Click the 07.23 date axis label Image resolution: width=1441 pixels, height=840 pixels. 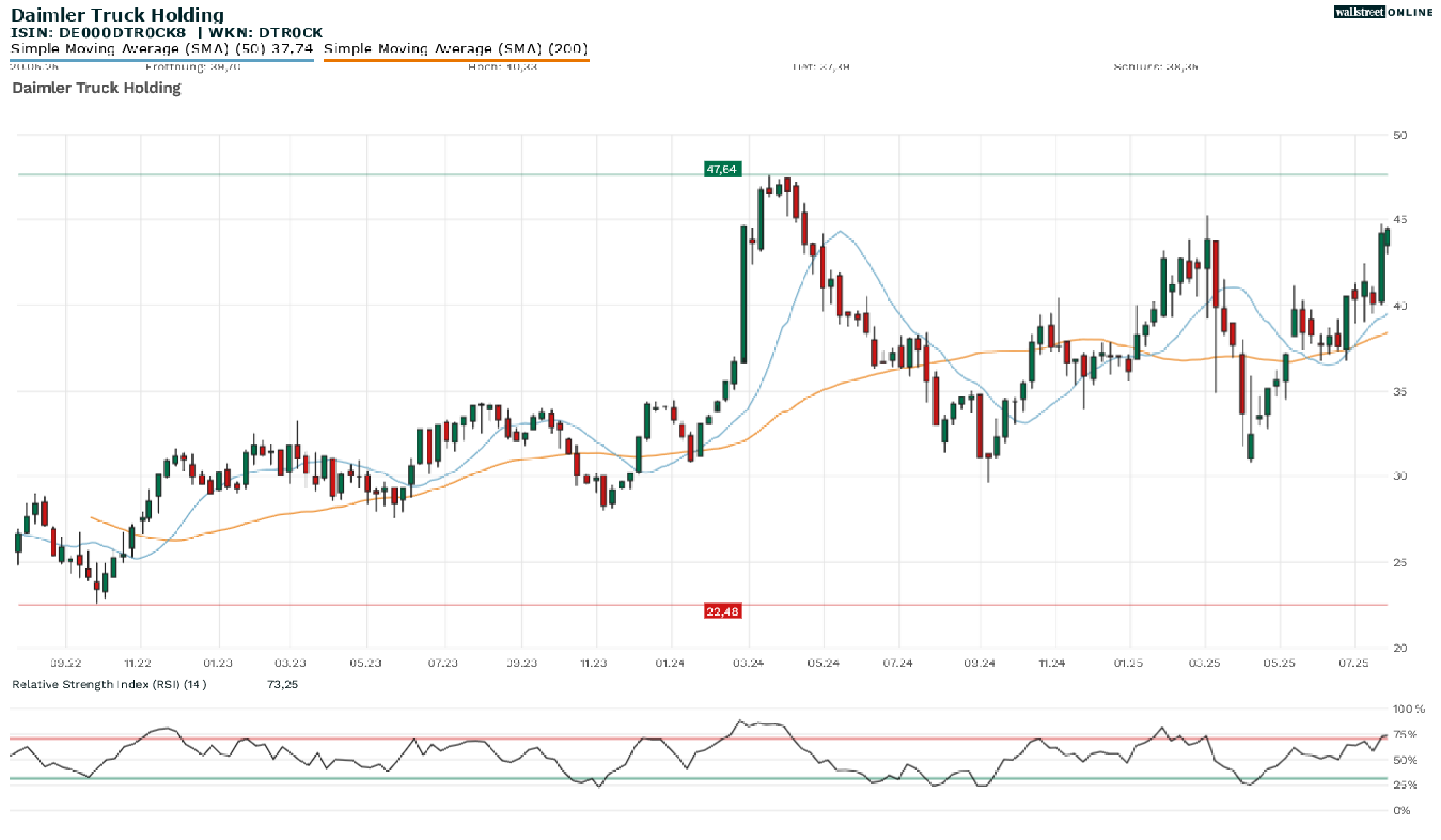[x=443, y=663]
